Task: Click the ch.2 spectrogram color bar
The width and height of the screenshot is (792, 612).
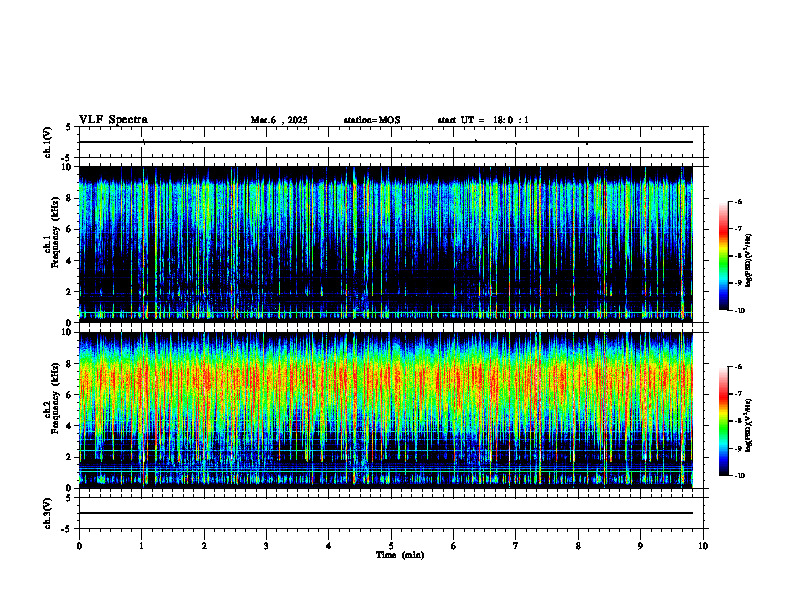Action: tap(723, 421)
